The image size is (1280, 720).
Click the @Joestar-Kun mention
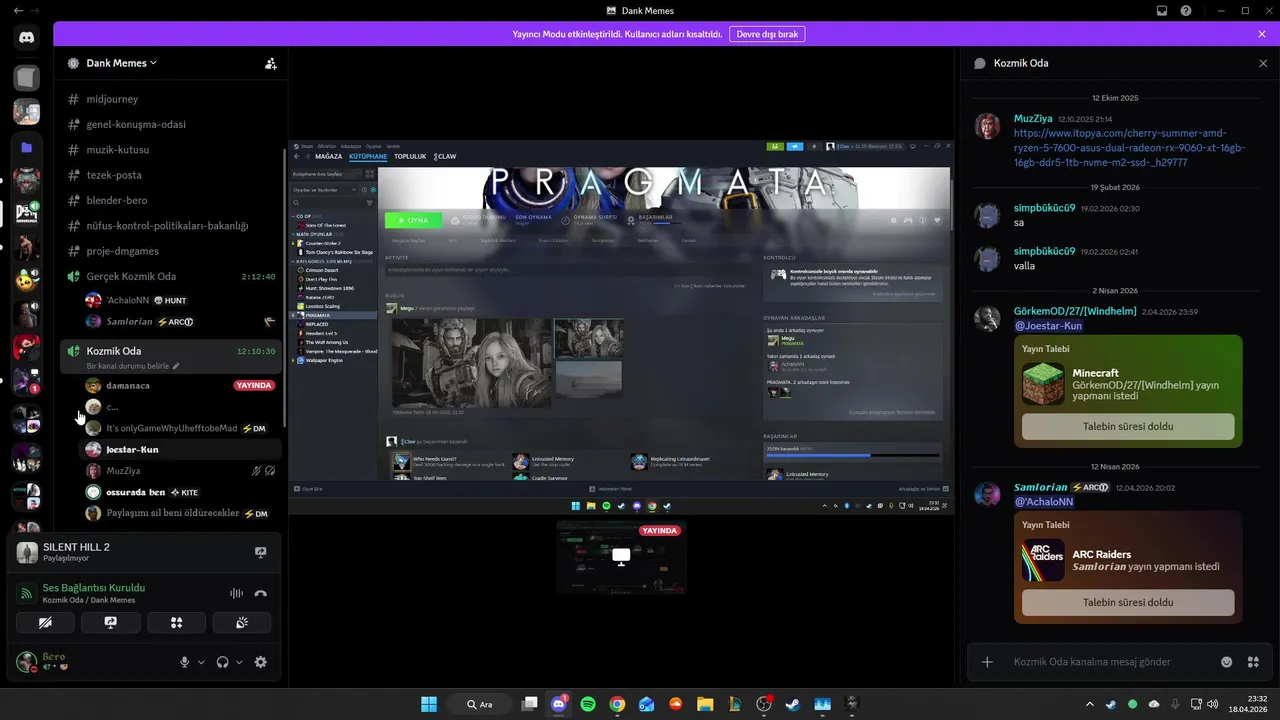1048,326
